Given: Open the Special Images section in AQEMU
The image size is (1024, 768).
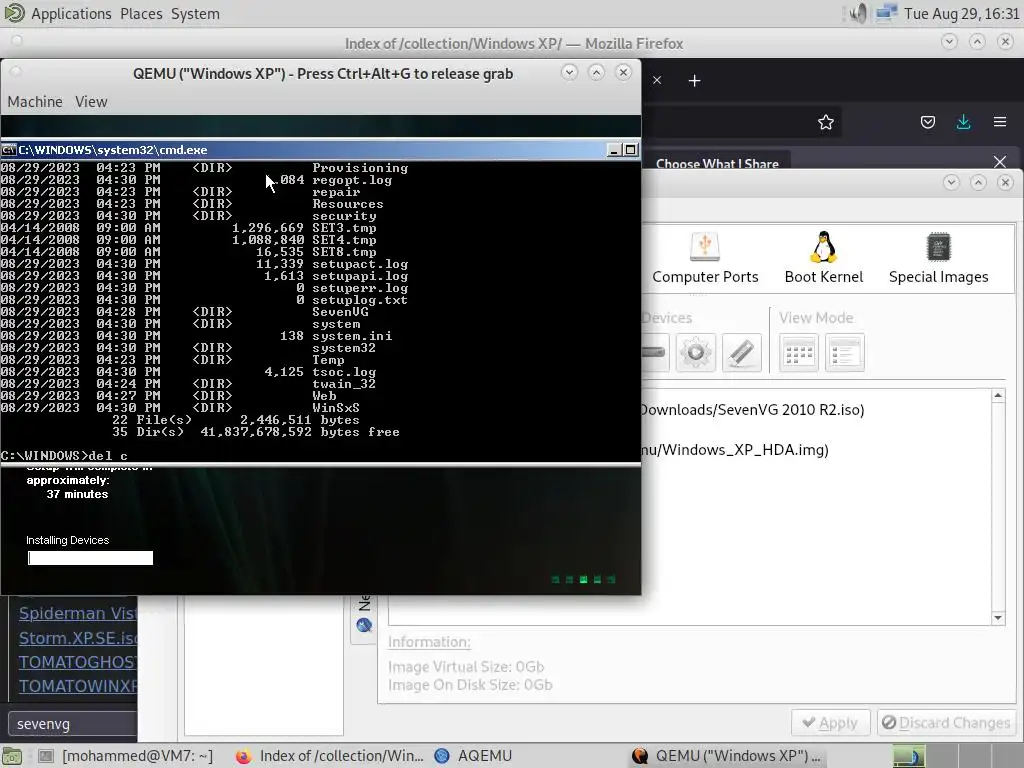Looking at the screenshot, I should point(938,258).
